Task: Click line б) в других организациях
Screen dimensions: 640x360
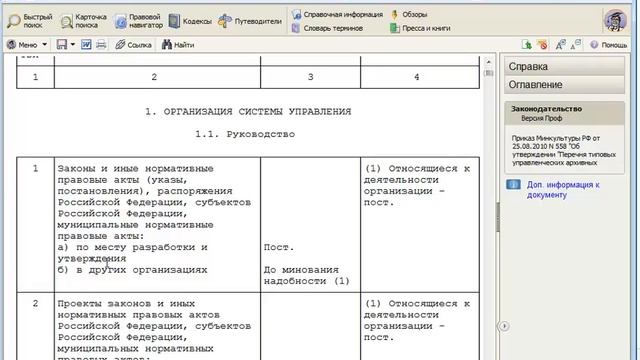Action: click(x=133, y=270)
